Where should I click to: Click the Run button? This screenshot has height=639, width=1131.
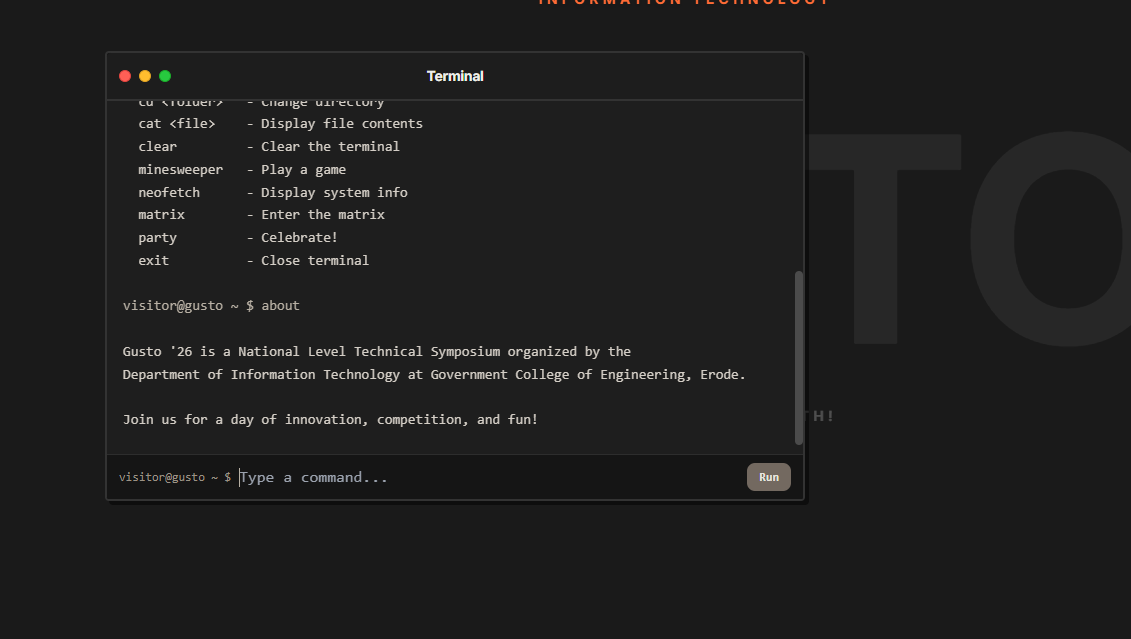click(x=768, y=477)
